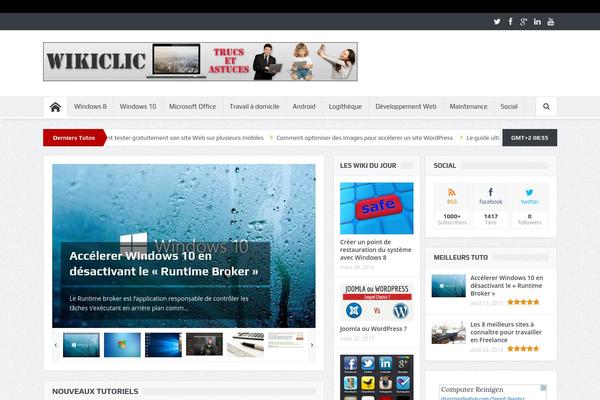Click the GMT+2 08:55 clock box
Screen dimensions: 600x400
pyautogui.click(x=530, y=137)
